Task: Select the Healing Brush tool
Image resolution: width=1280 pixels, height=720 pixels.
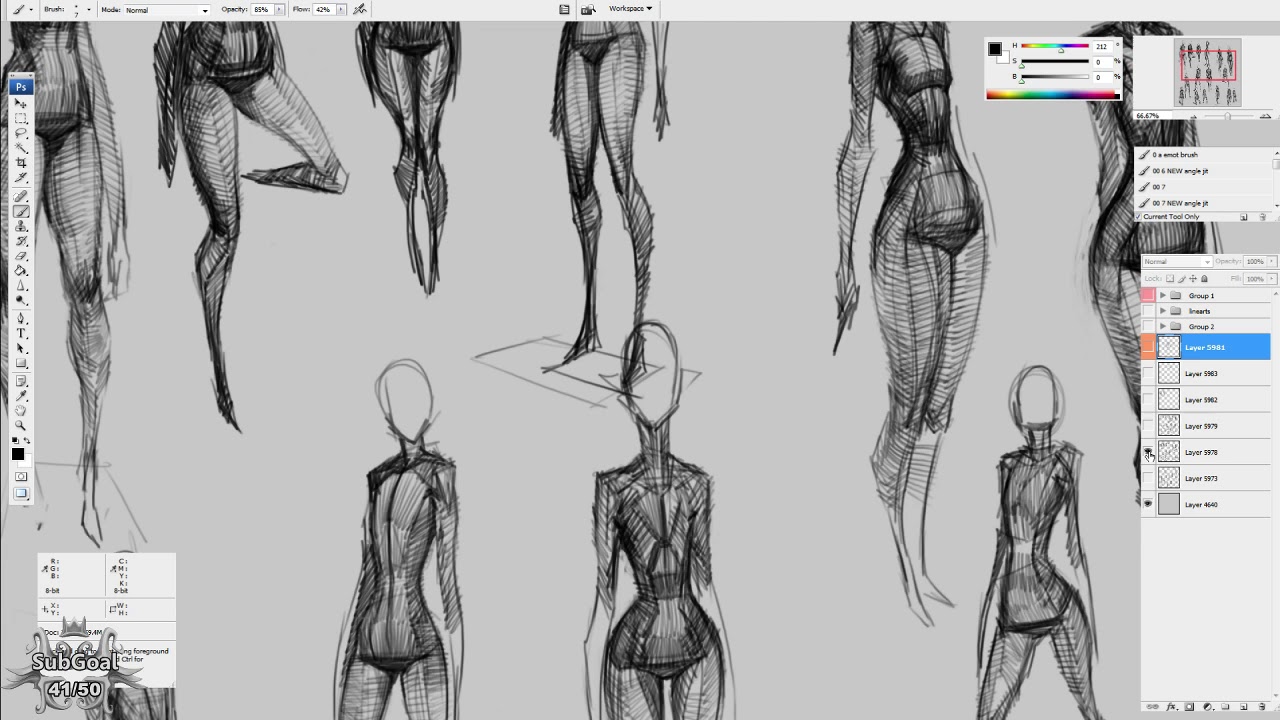Action: [20, 196]
